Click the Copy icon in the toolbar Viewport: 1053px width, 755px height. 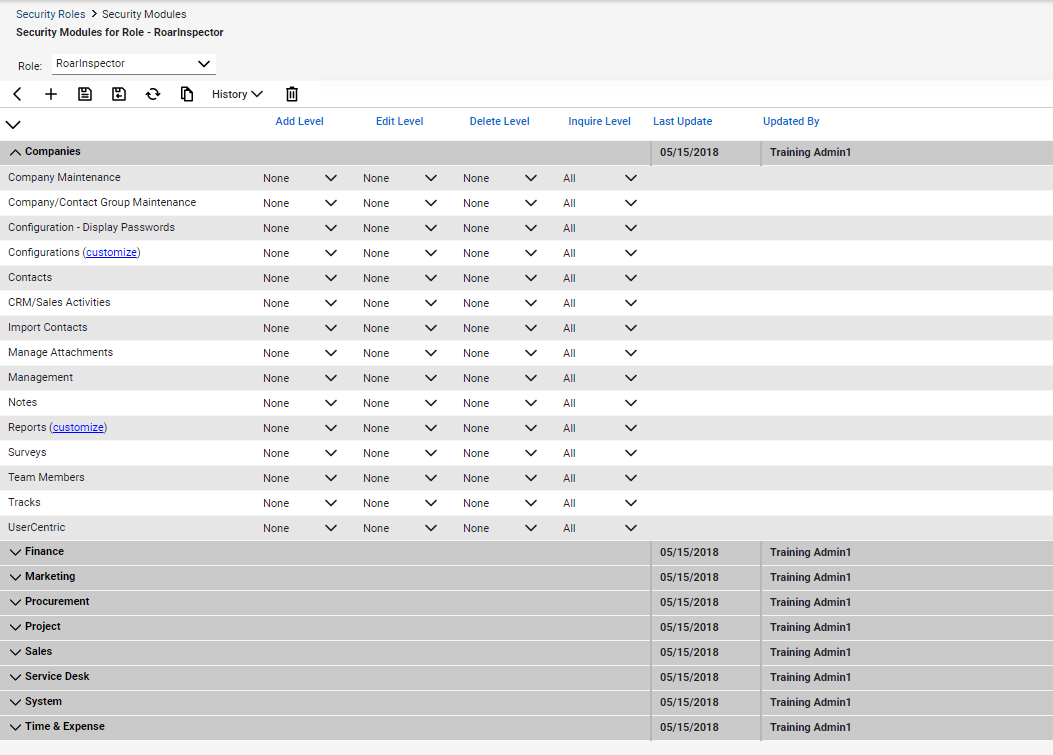tap(187, 93)
